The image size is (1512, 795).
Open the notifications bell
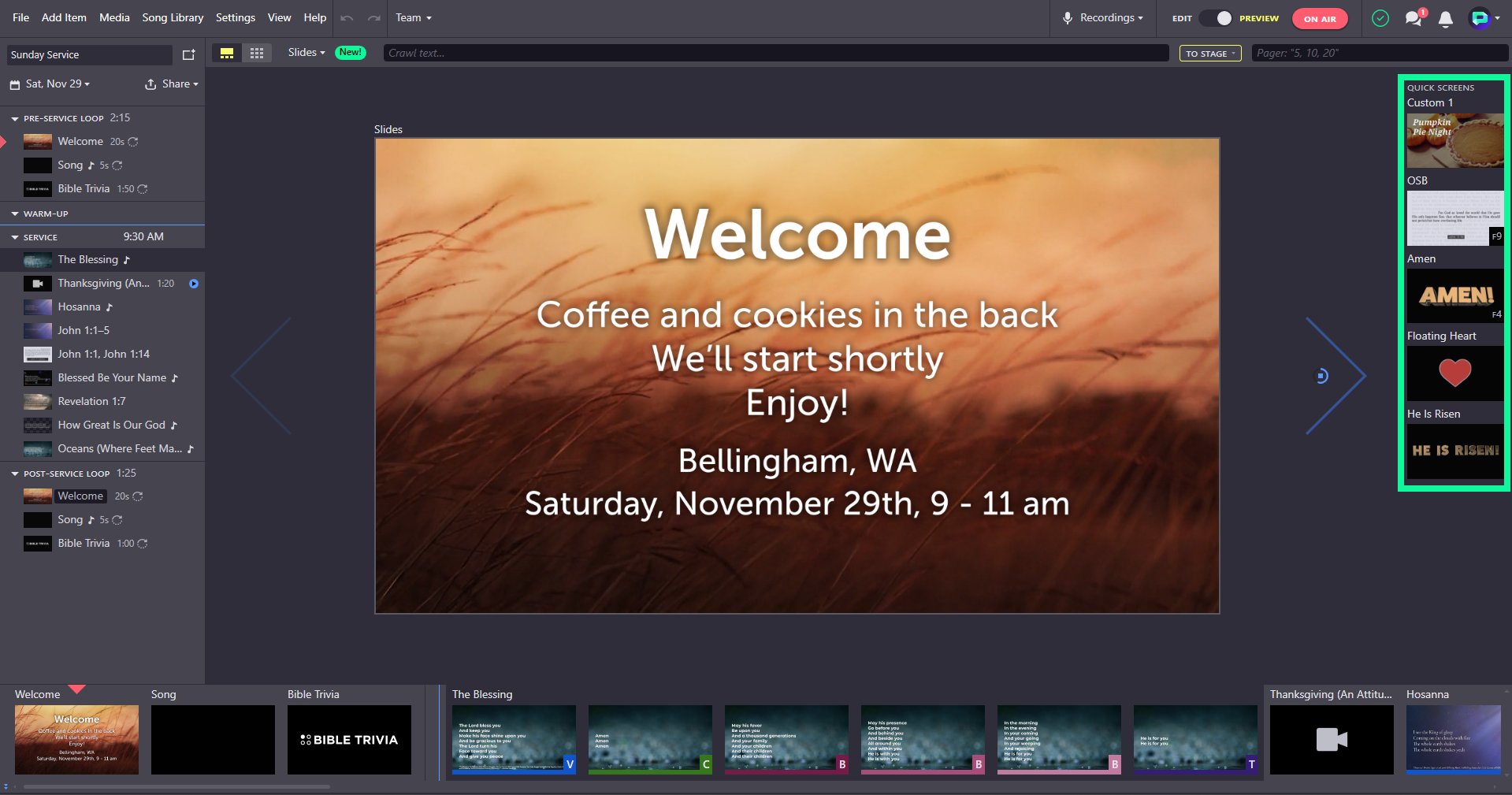[x=1446, y=19]
